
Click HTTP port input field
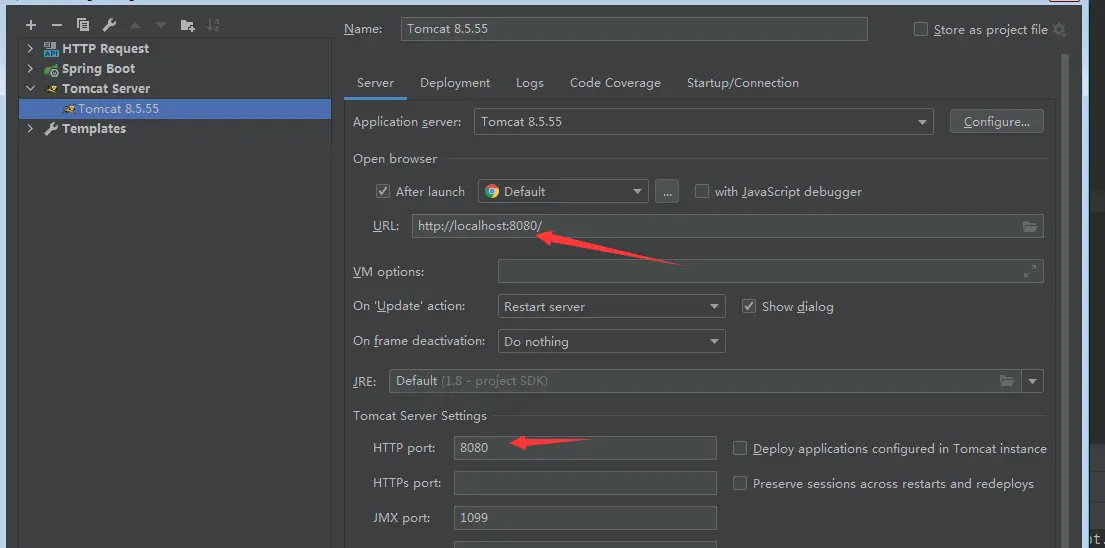(x=585, y=448)
